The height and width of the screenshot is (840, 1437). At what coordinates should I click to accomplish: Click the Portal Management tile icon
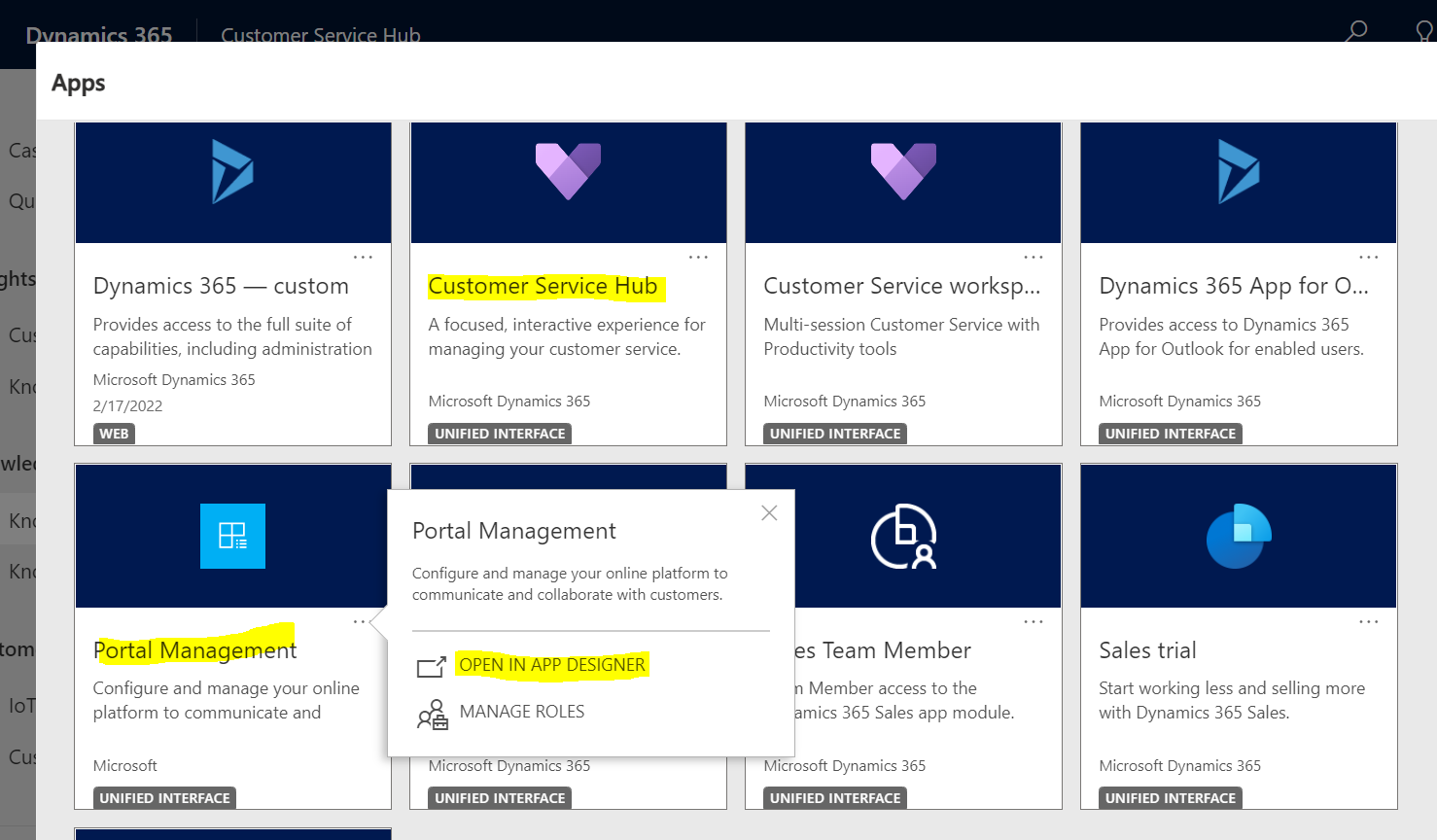(232, 536)
